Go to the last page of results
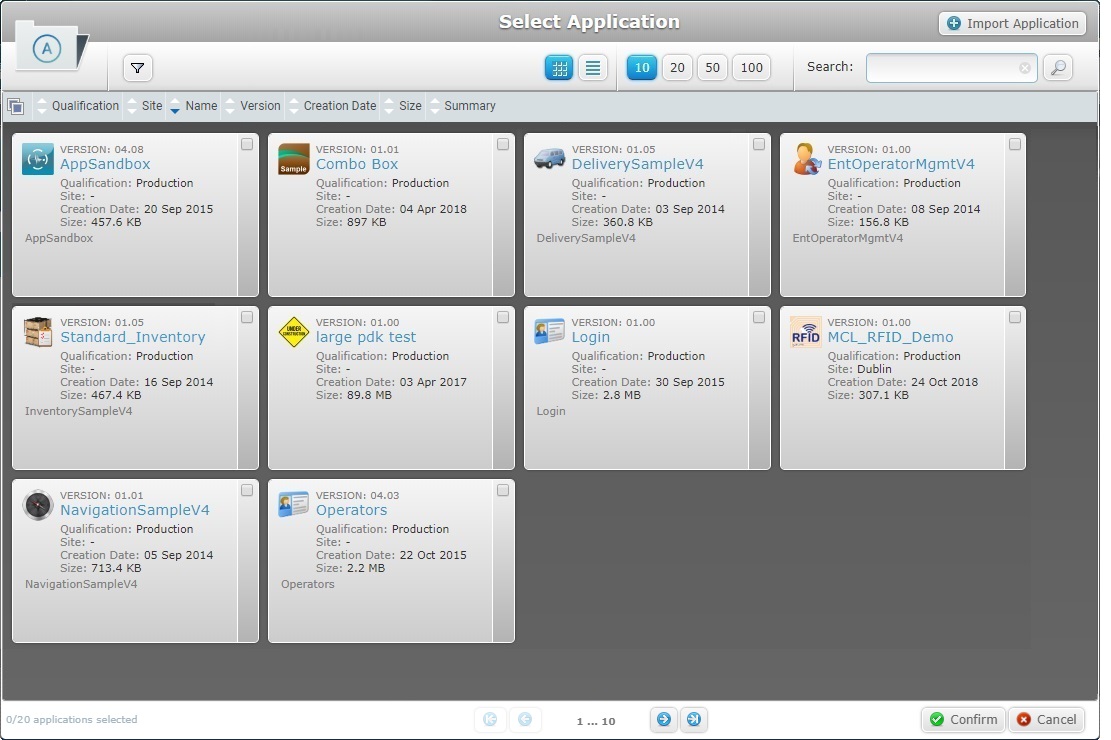The height and width of the screenshot is (740, 1111). [x=694, y=719]
